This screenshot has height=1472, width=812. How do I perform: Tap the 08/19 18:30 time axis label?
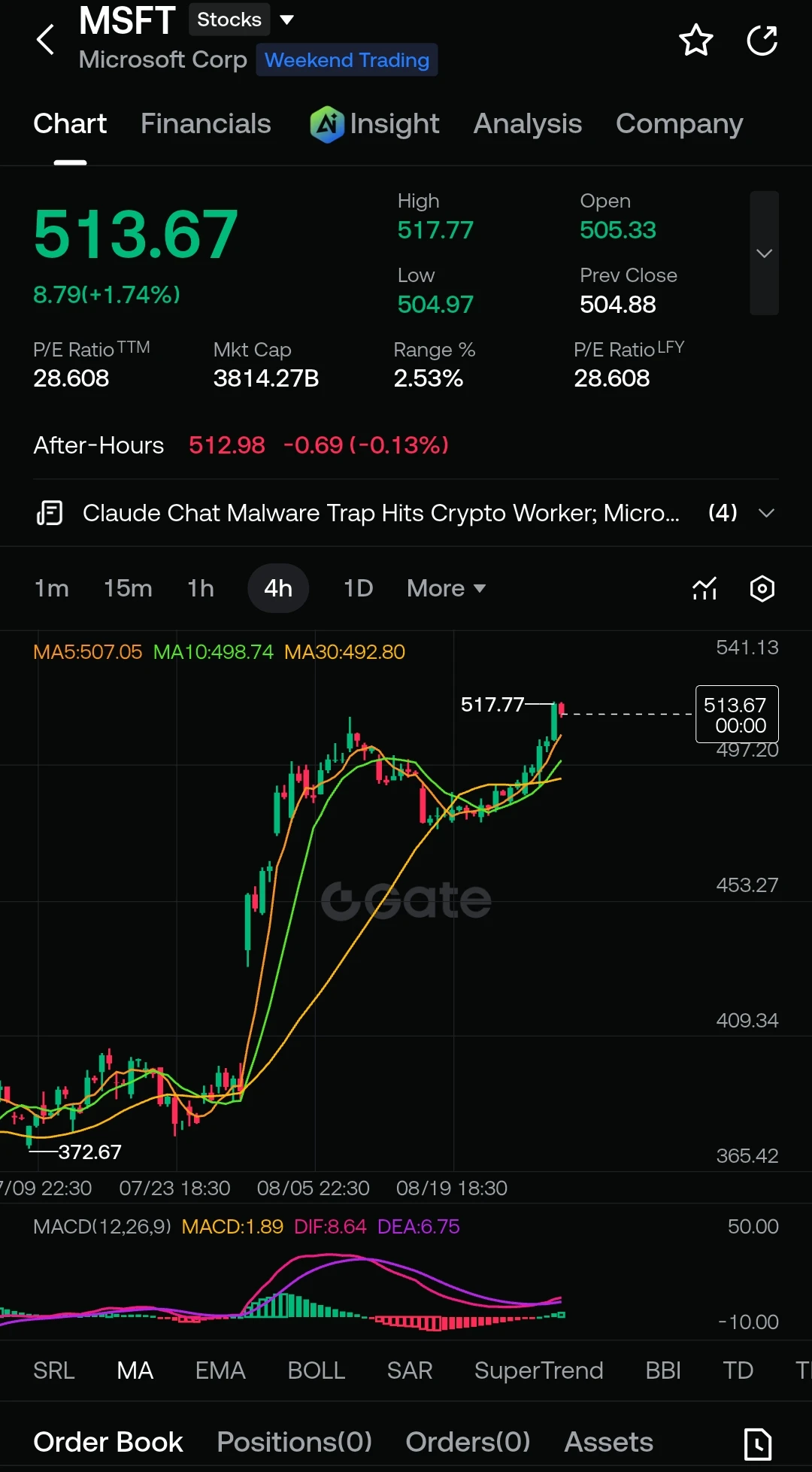(x=452, y=1188)
